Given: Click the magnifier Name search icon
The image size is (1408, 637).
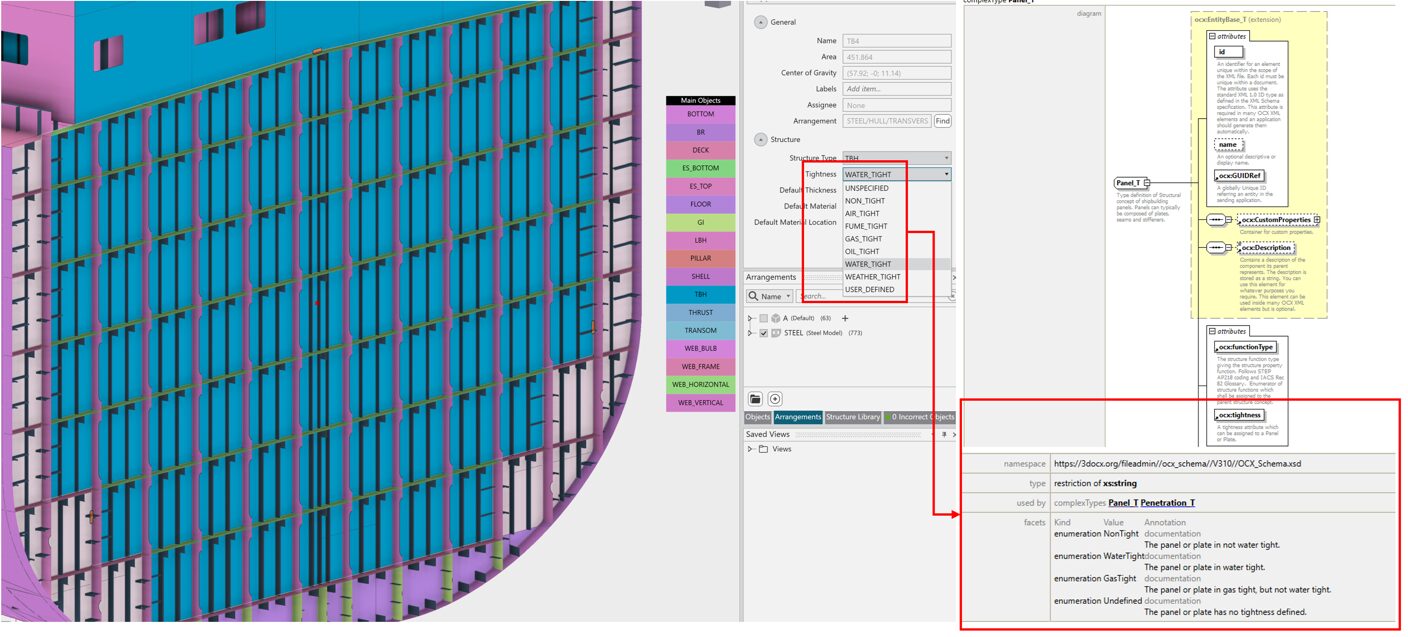Looking at the screenshot, I should [x=753, y=296].
